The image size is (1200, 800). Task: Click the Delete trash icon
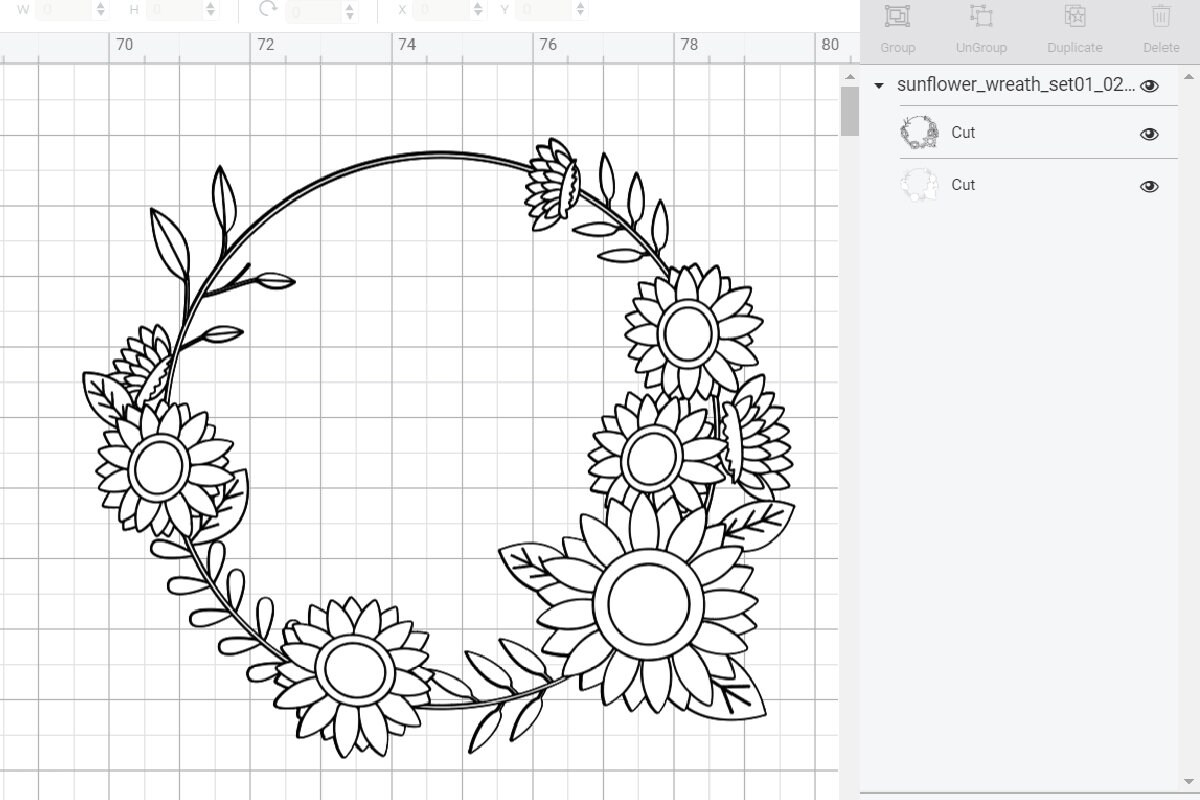[x=1160, y=17]
